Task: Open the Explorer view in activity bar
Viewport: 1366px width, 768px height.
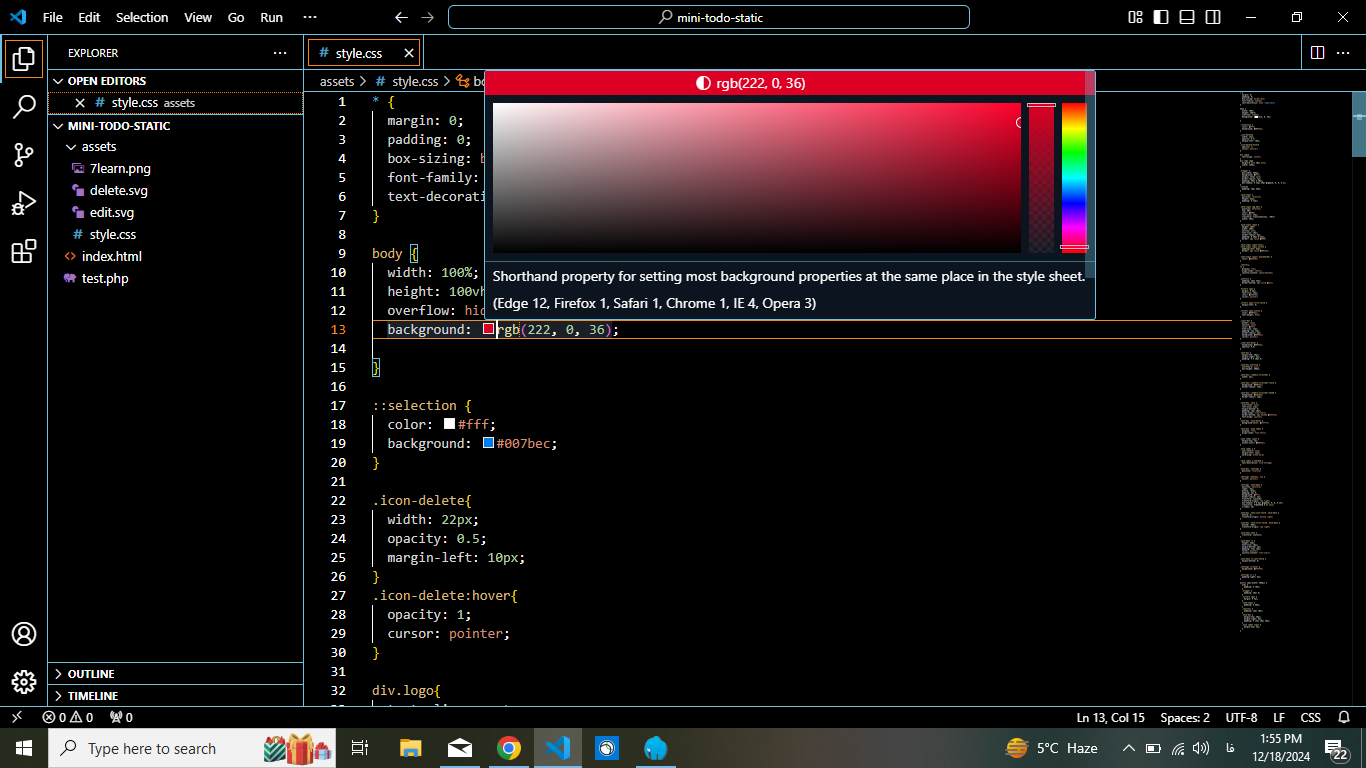Action: tap(24, 59)
